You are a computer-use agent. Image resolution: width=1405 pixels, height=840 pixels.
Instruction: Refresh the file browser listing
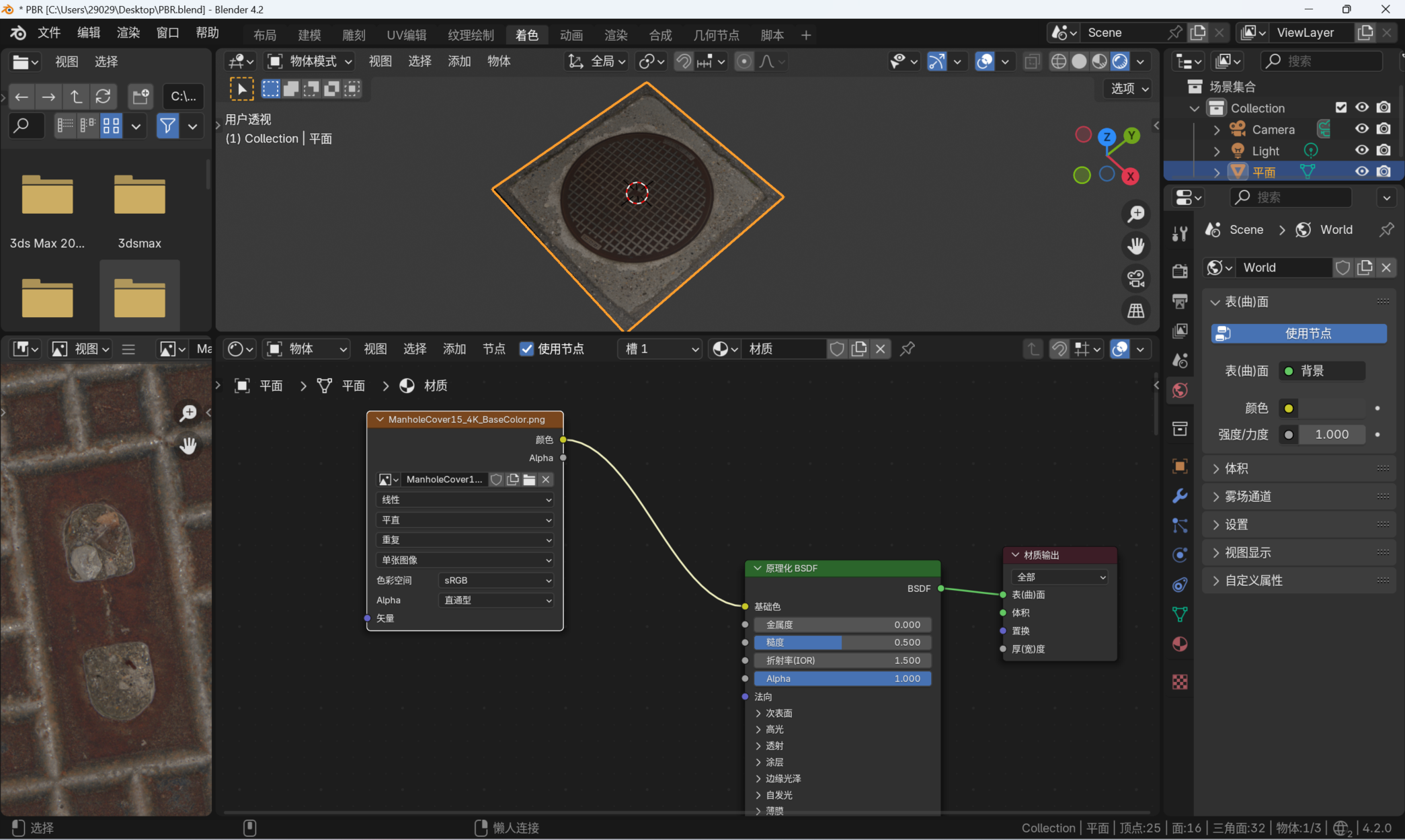coord(103,97)
